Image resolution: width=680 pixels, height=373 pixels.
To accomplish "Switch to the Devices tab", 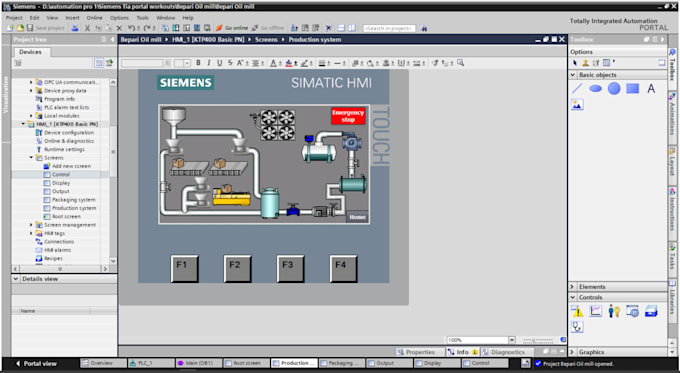I will pos(30,52).
